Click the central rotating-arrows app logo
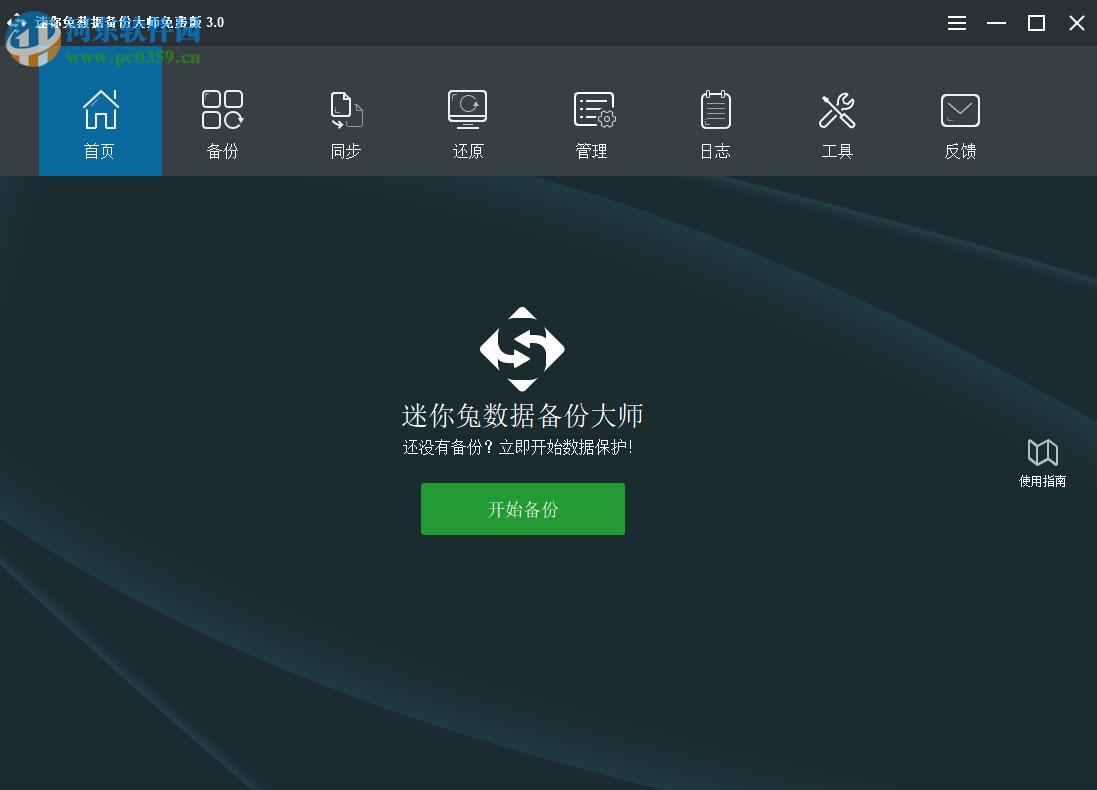This screenshot has height=790, width=1097. 522,350
